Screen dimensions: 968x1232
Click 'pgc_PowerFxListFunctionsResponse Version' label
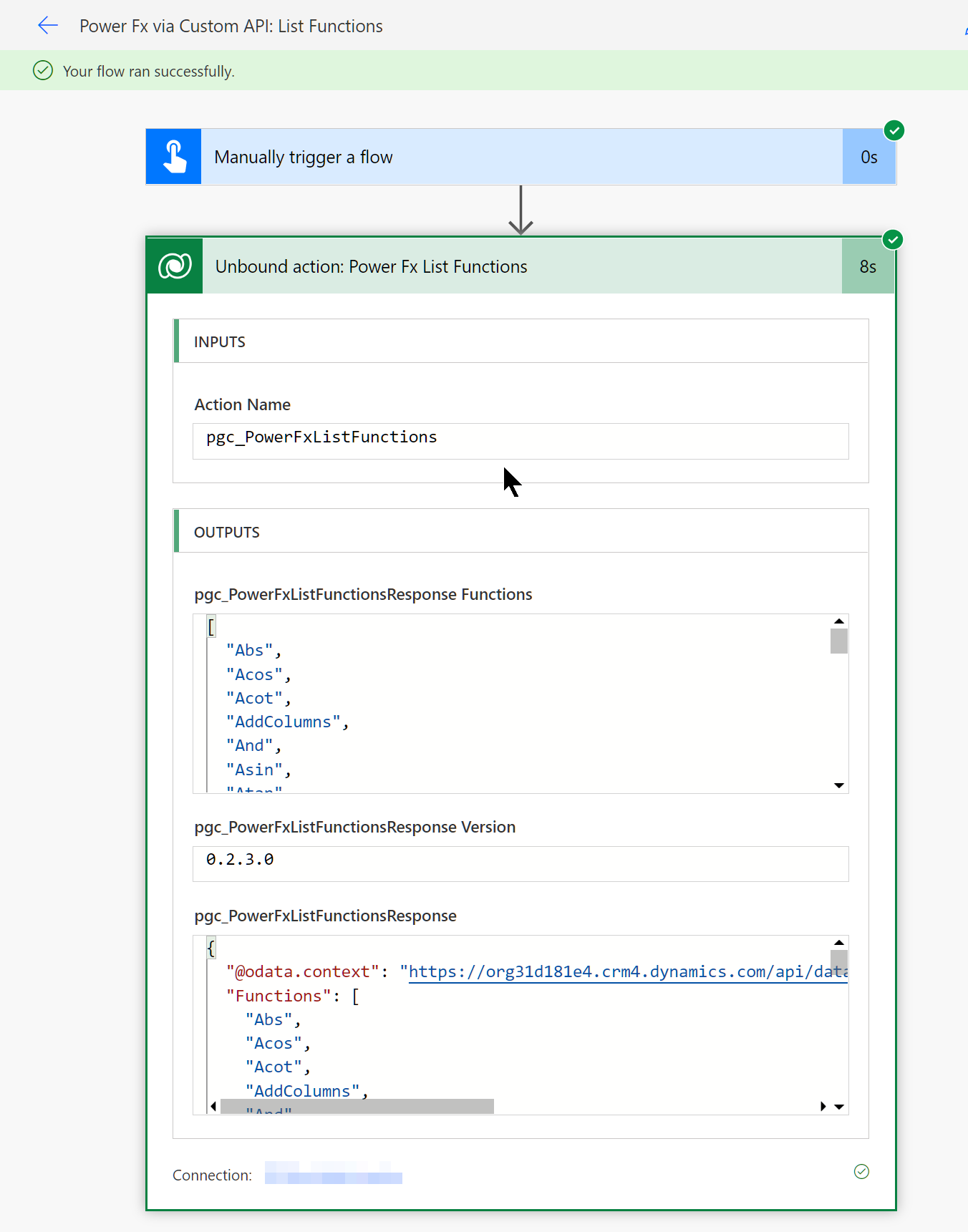pyautogui.click(x=355, y=827)
